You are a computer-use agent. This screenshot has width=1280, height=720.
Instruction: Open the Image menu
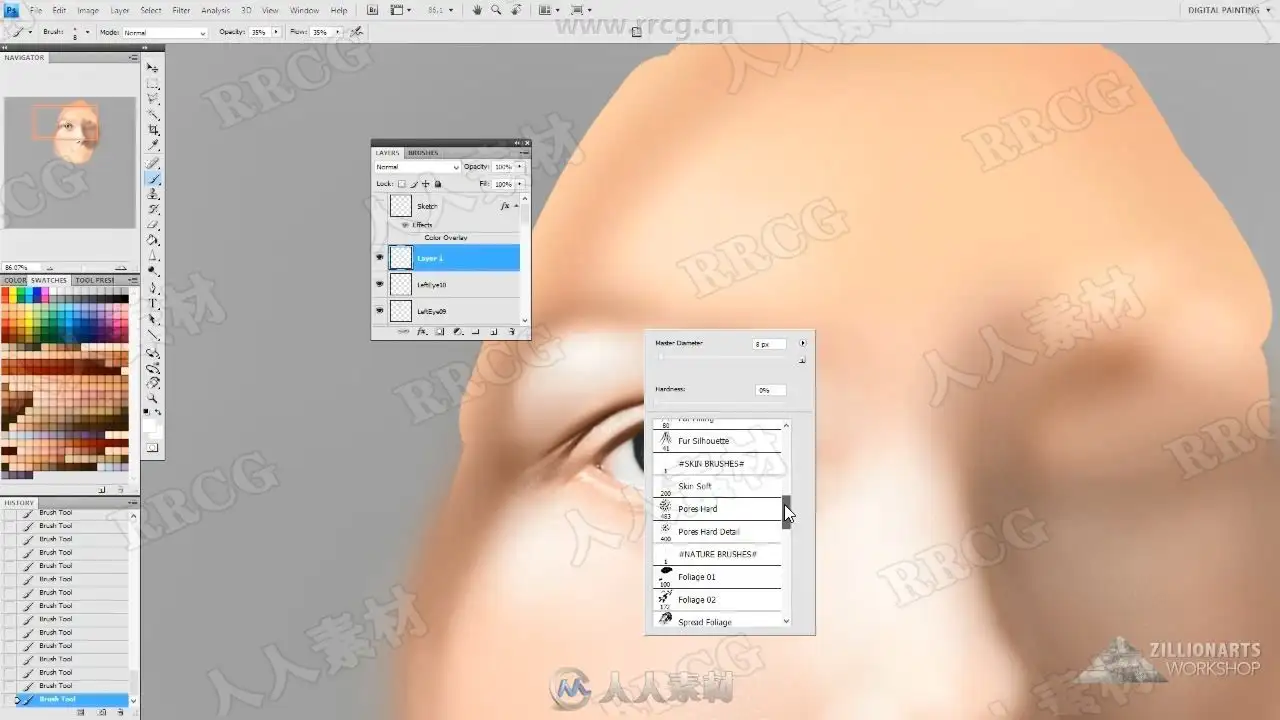(88, 10)
